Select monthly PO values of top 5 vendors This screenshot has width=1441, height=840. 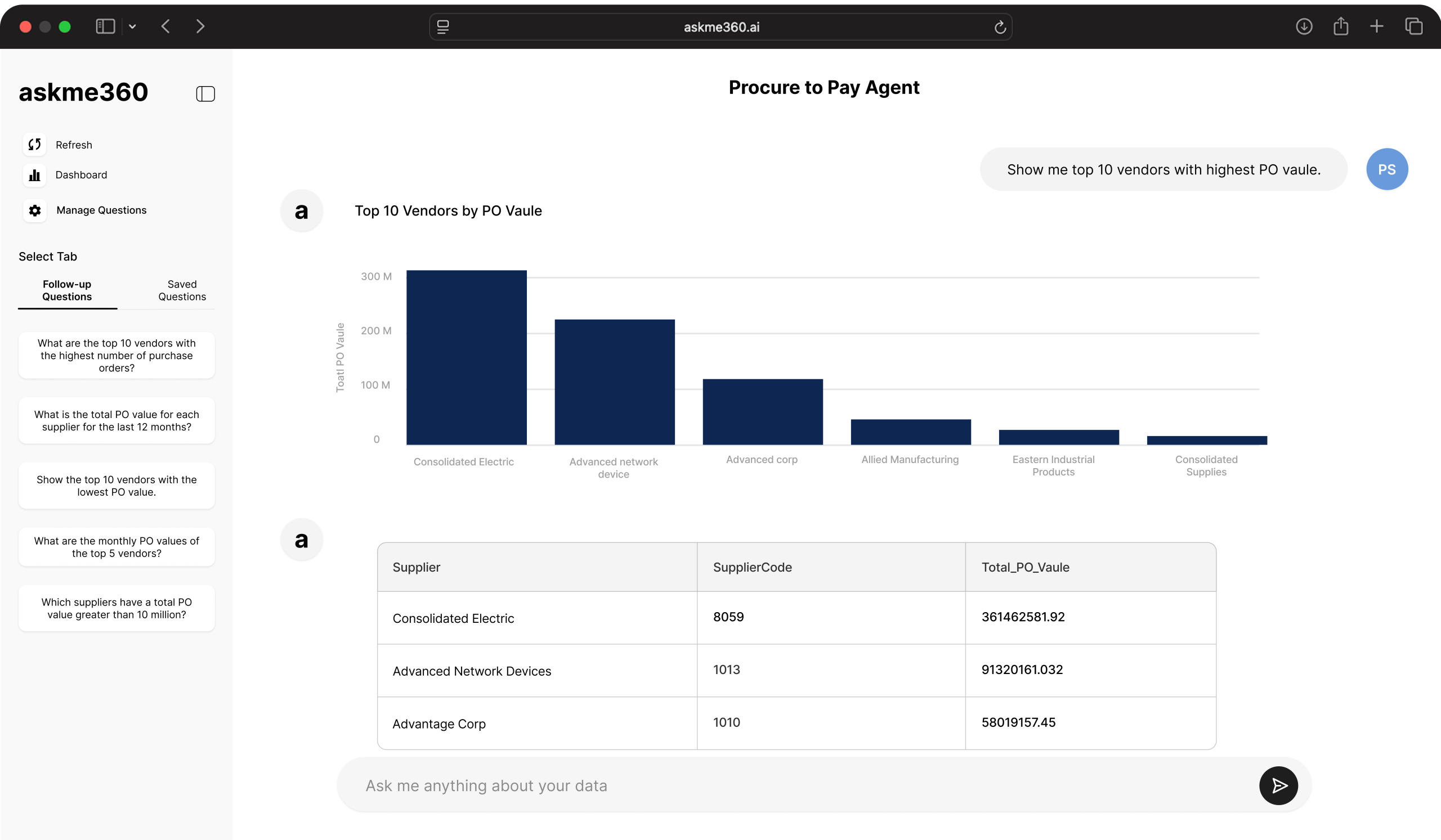tap(117, 547)
